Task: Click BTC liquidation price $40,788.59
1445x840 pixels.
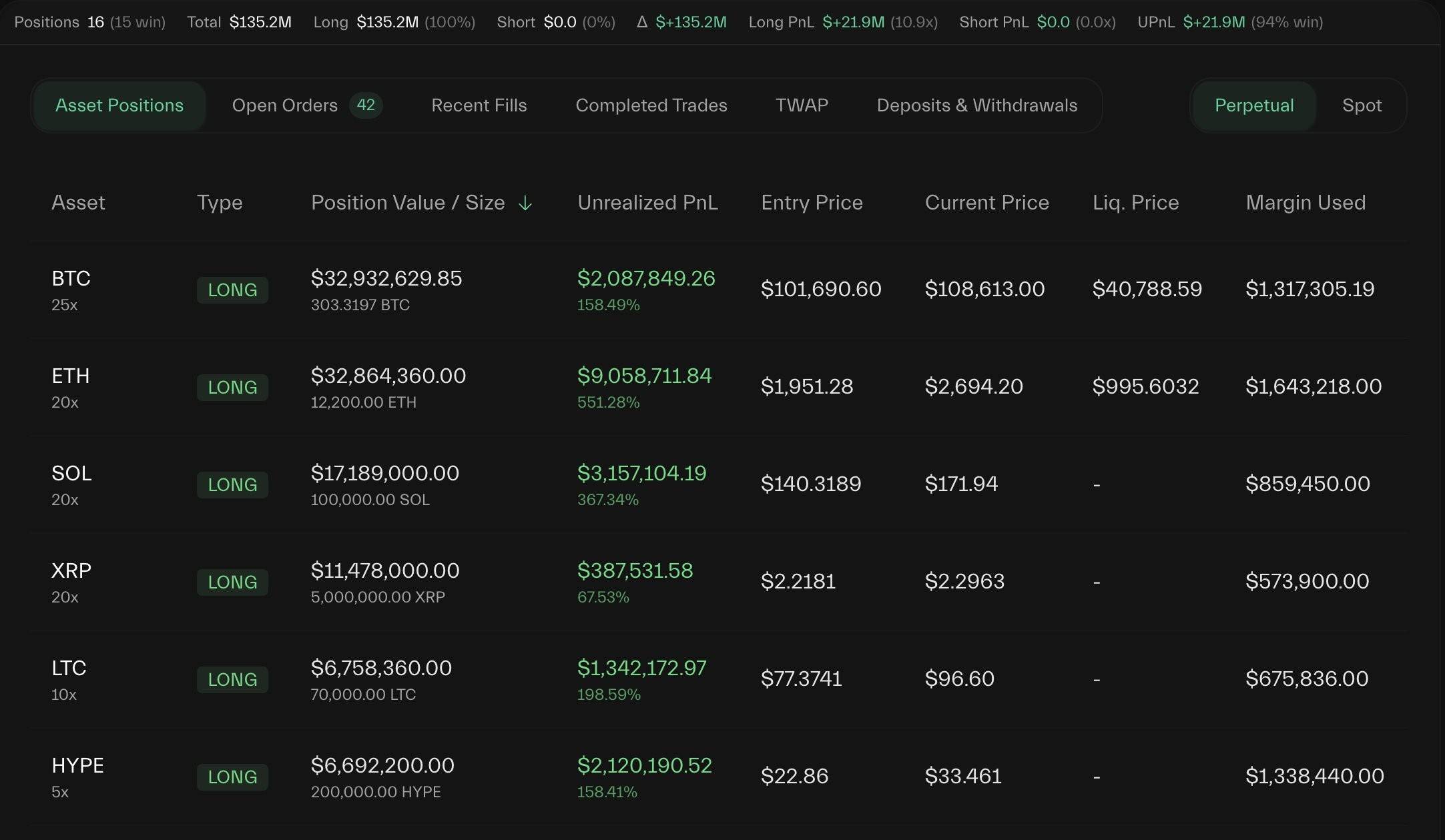Action: coord(1147,289)
